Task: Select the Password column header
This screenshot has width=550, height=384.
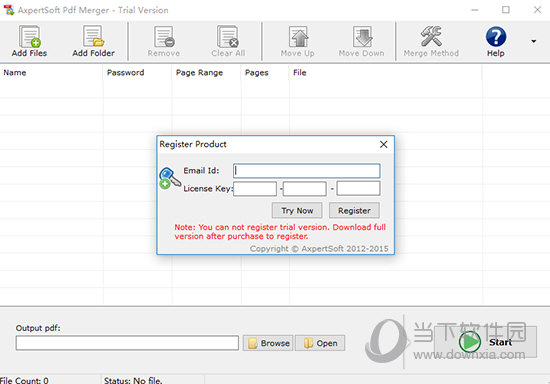Action: point(138,73)
